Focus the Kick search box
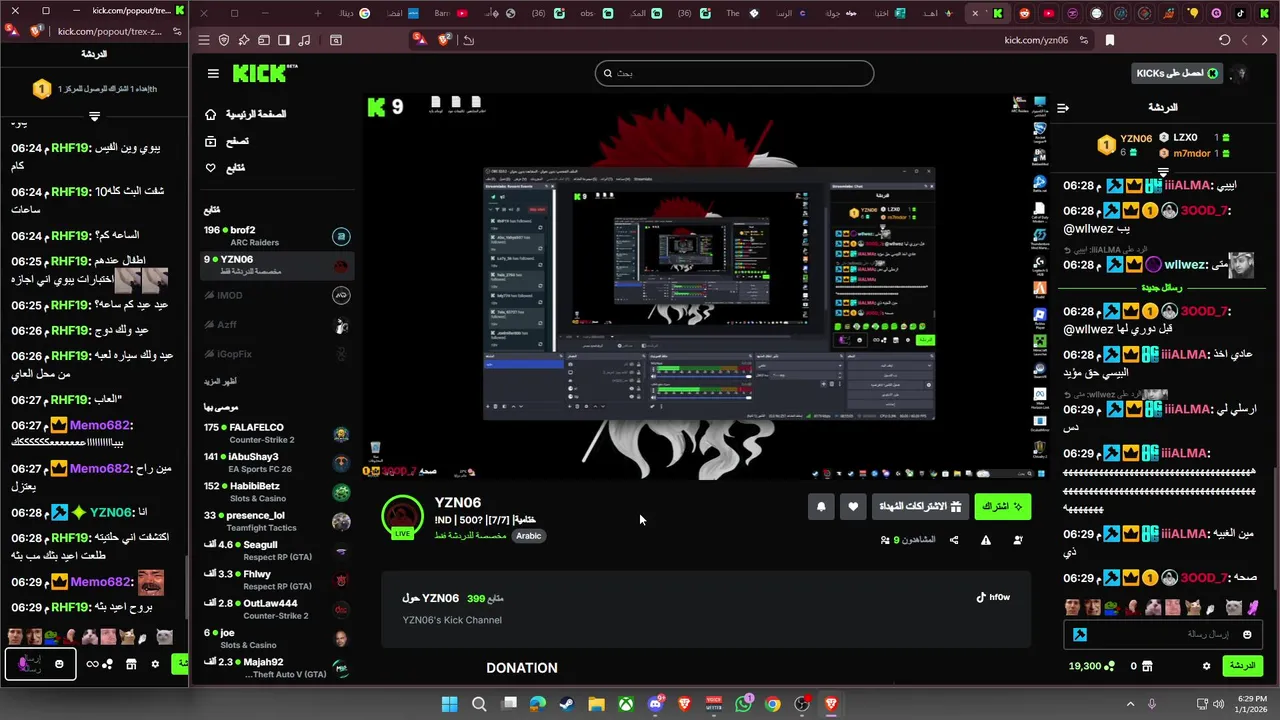Screen dimensions: 1280x720 (x=734, y=73)
